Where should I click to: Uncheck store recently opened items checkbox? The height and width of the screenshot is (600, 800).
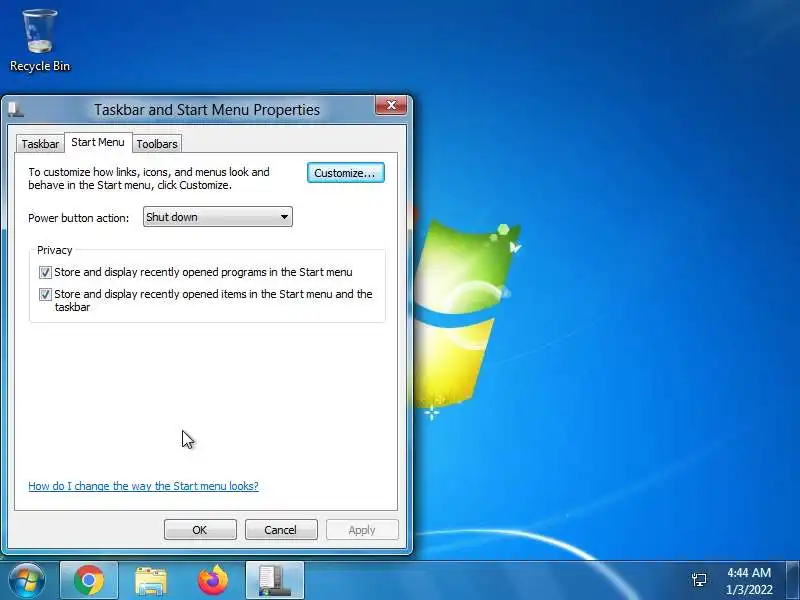point(45,294)
